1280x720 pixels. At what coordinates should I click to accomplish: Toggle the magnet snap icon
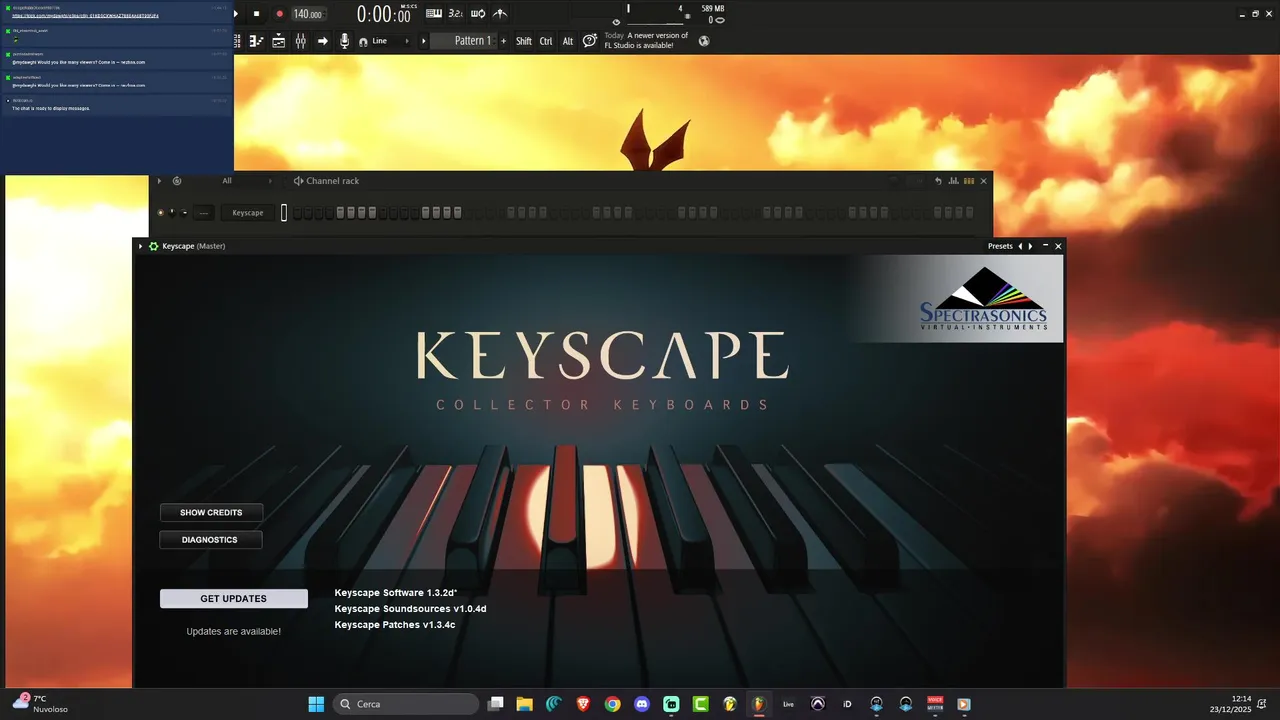[363, 41]
